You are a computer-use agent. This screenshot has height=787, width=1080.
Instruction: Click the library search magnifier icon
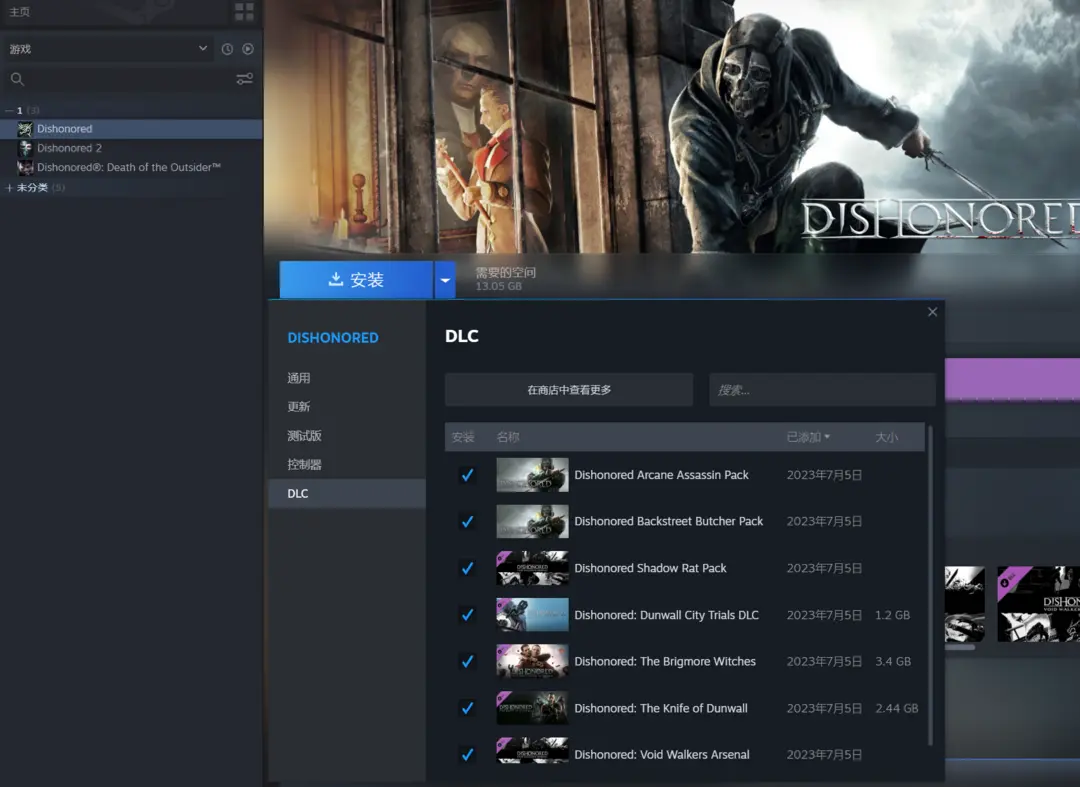17,79
